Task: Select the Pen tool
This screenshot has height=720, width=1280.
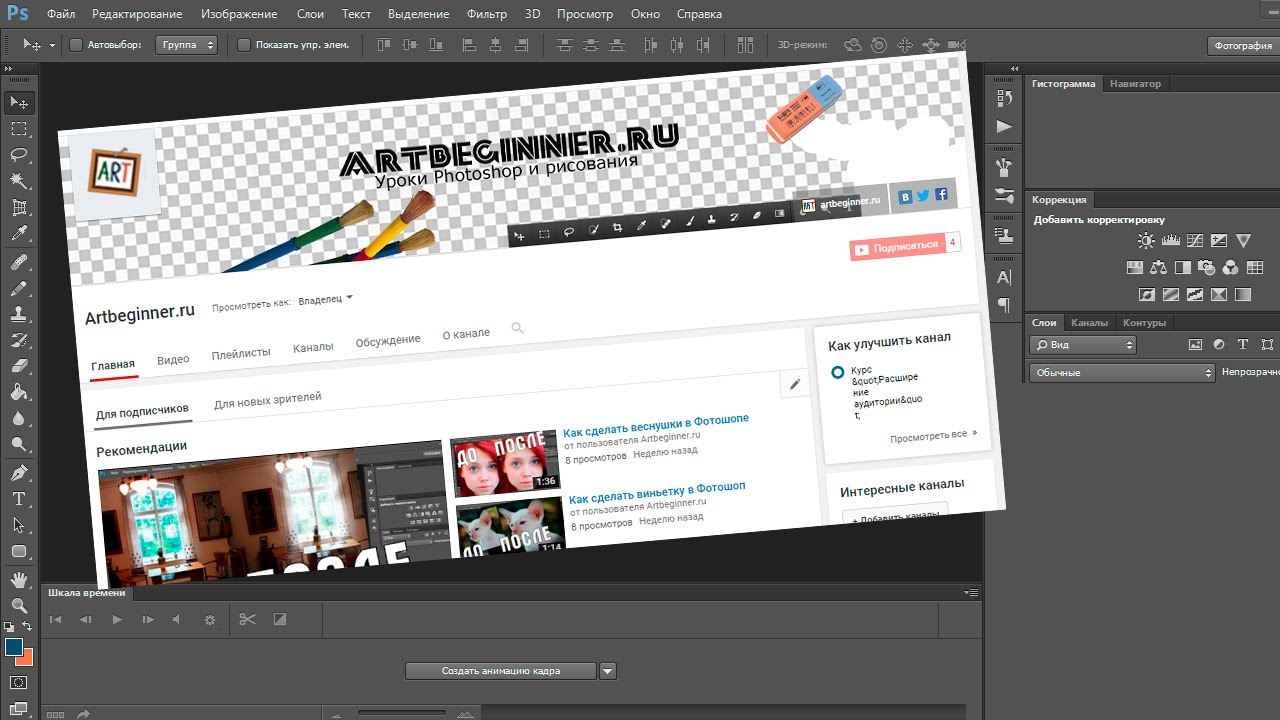Action: 19,472
